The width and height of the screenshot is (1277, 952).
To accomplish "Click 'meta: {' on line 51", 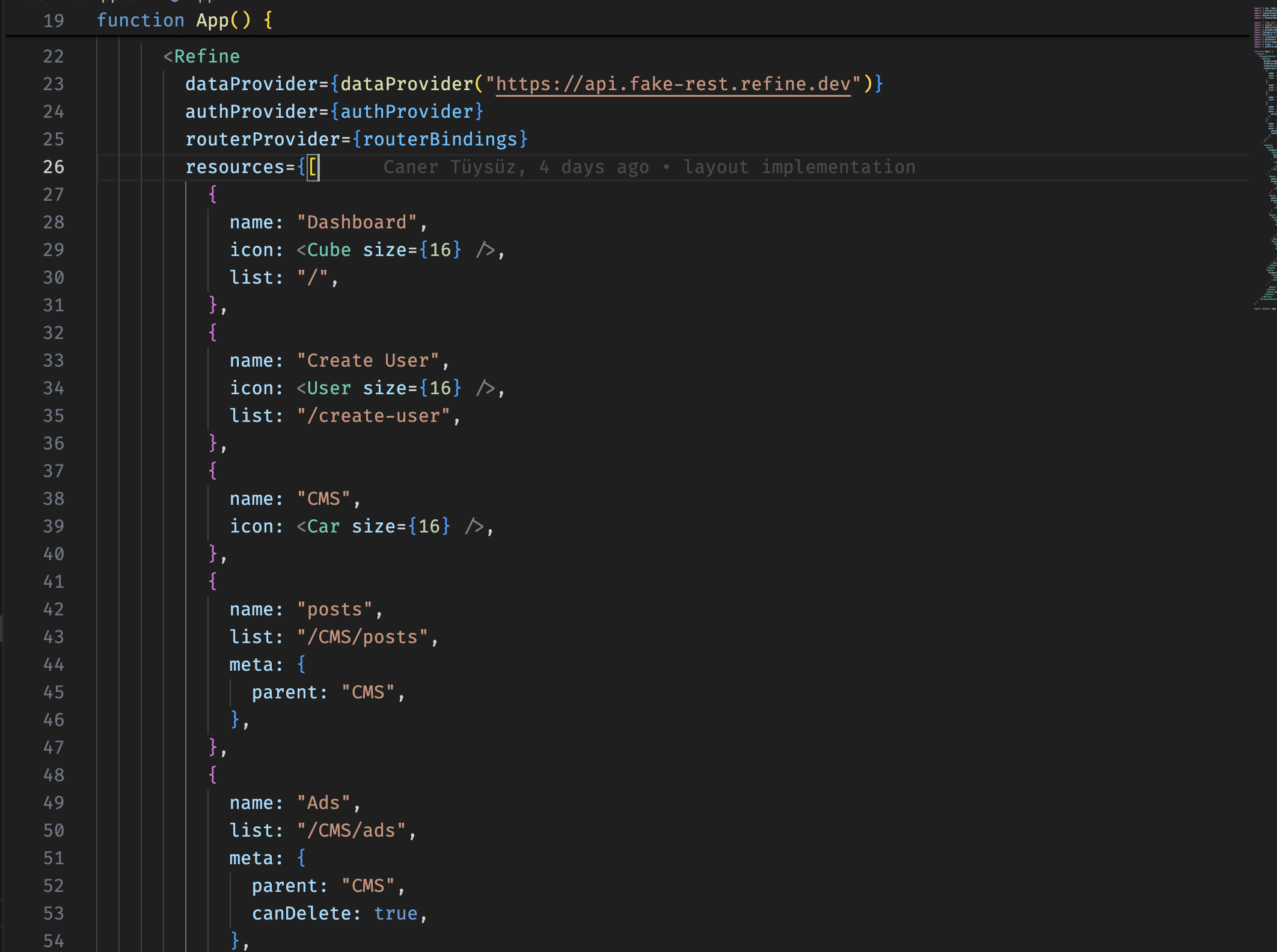I will pyautogui.click(x=268, y=858).
